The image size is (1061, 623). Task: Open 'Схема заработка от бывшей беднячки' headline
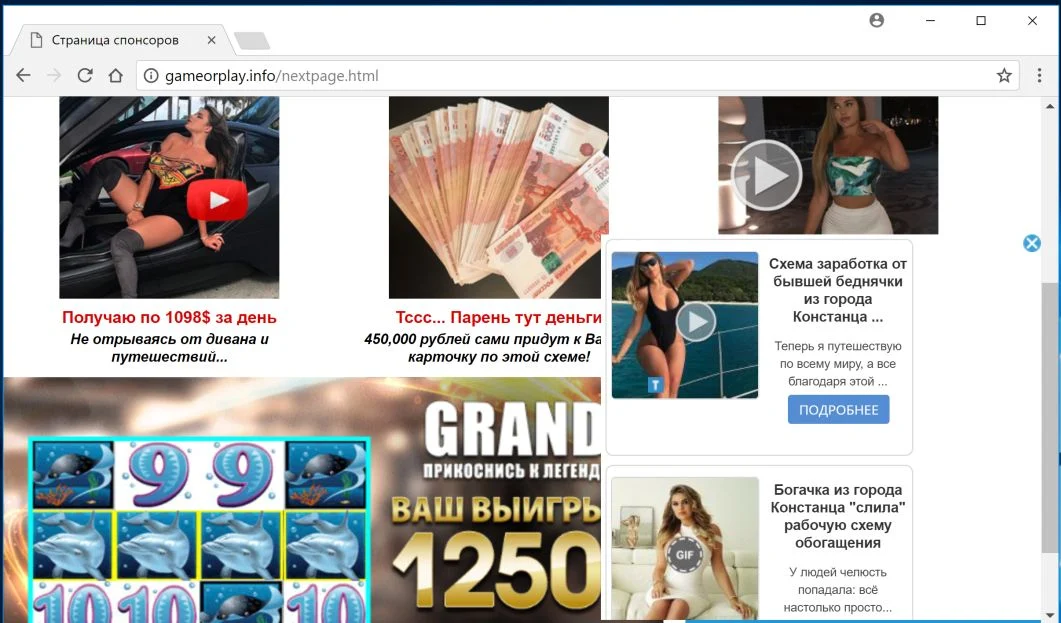click(x=838, y=290)
